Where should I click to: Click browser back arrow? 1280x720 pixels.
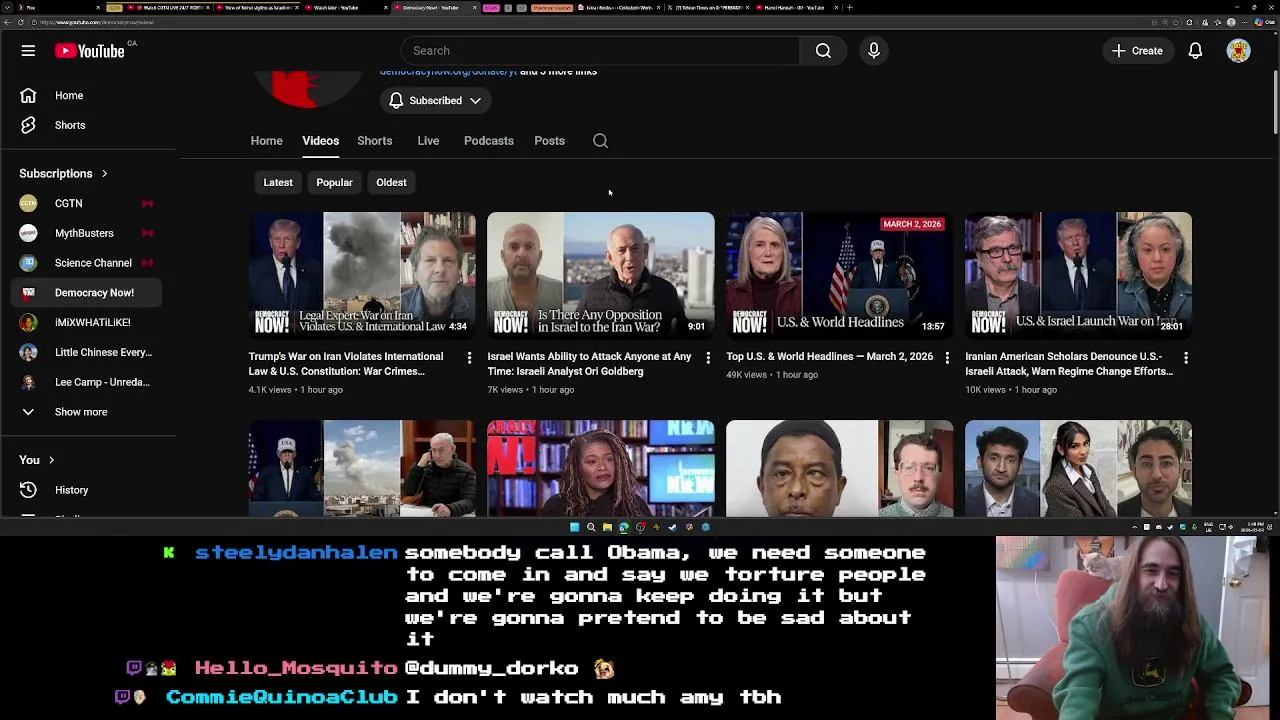point(7,22)
